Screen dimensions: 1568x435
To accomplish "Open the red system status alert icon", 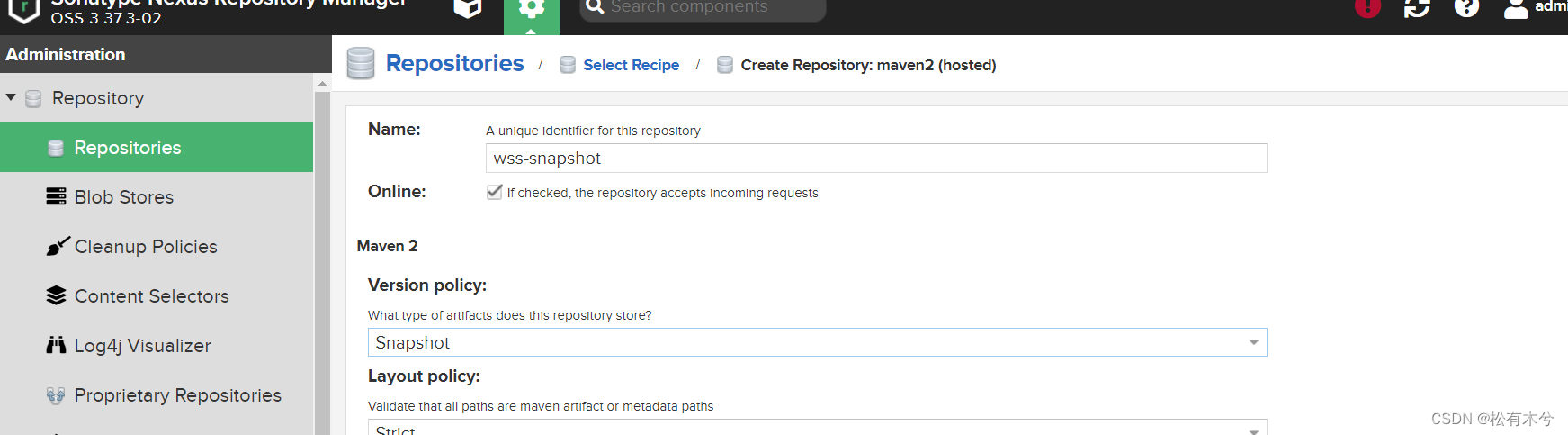I will coord(1367,8).
